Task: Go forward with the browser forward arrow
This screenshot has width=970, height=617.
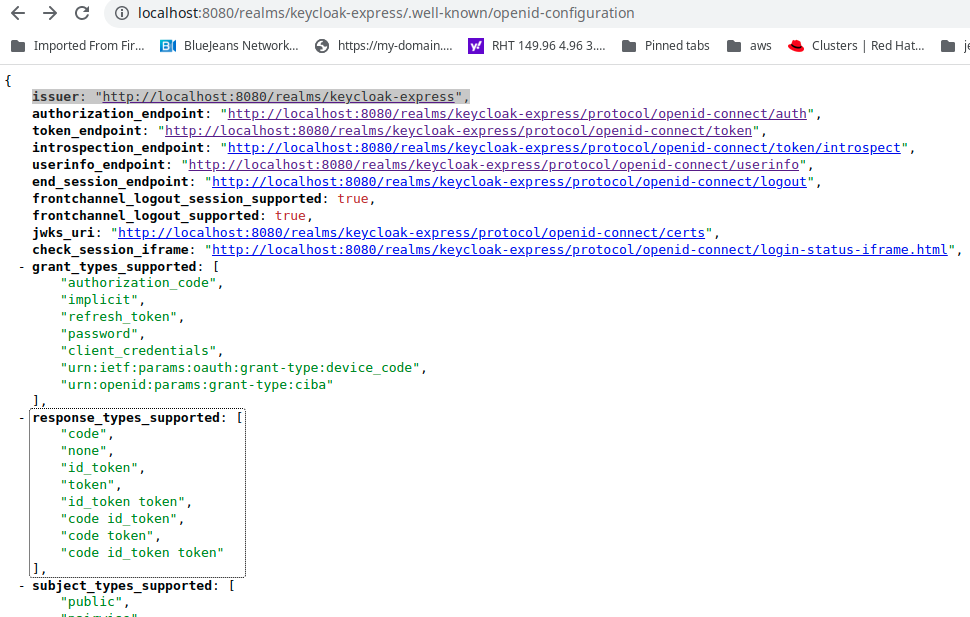Action: tap(50, 13)
